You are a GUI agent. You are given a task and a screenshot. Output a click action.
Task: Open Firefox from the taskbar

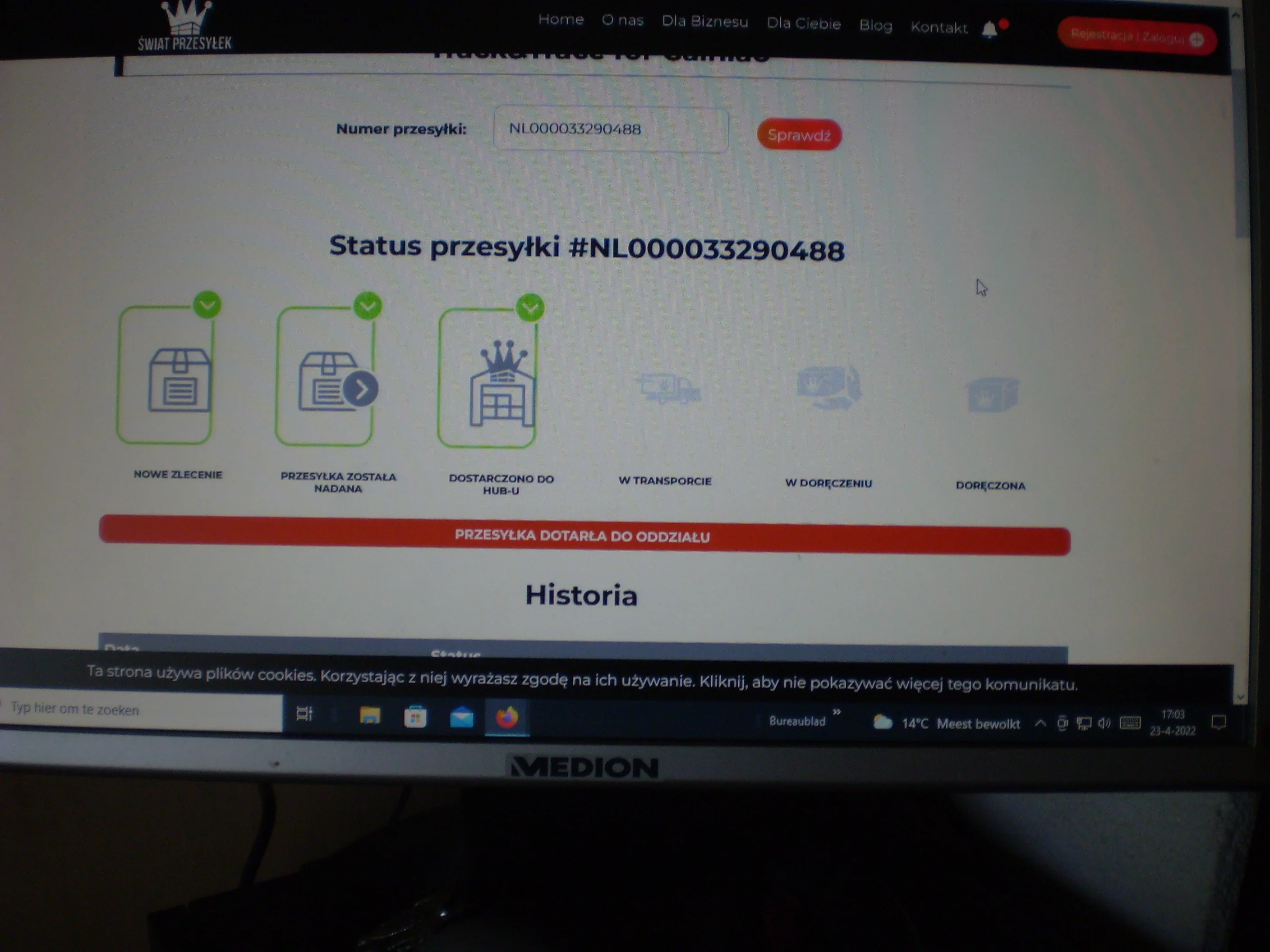coord(506,717)
